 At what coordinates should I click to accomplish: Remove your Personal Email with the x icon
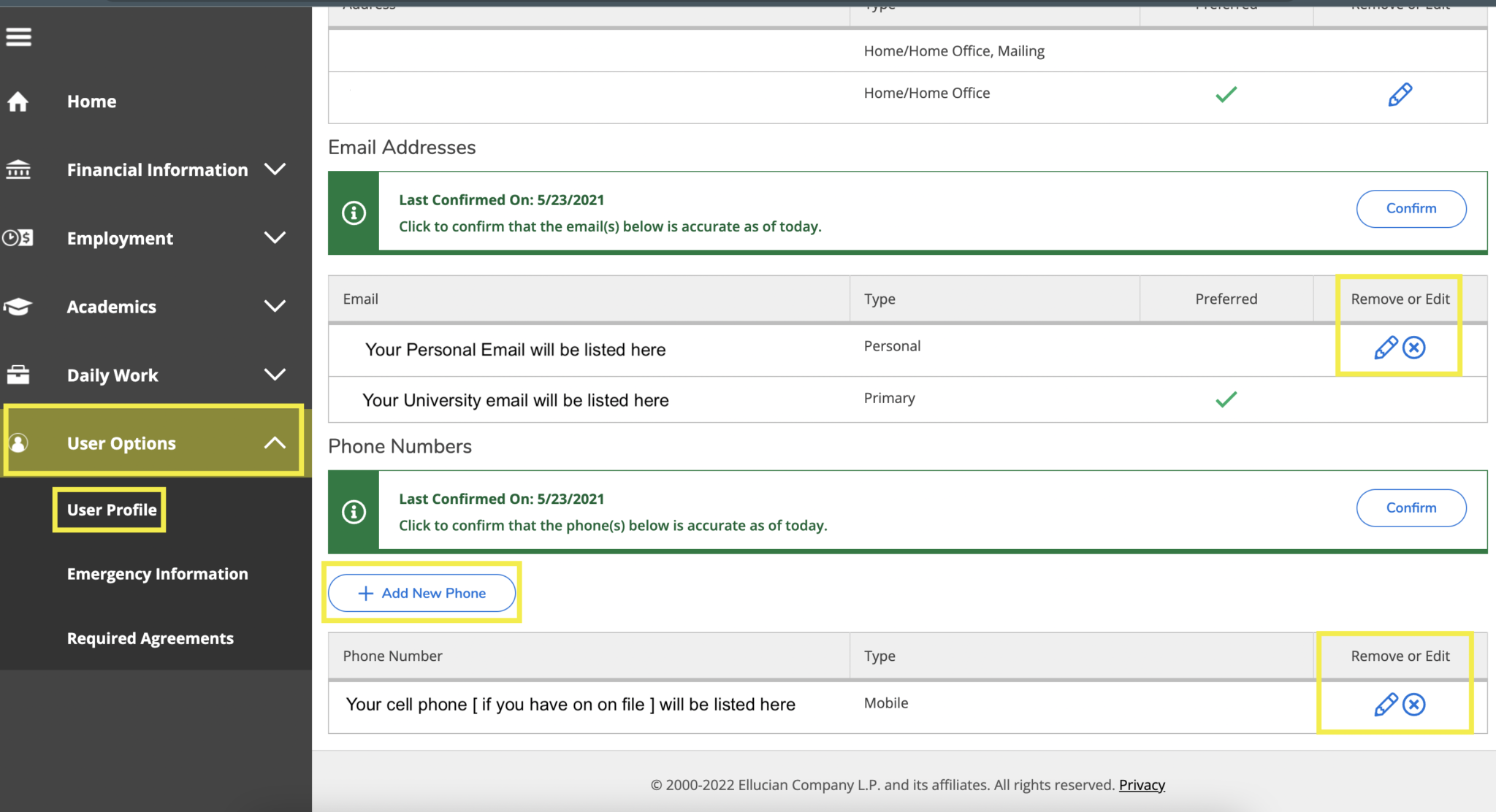1414,348
